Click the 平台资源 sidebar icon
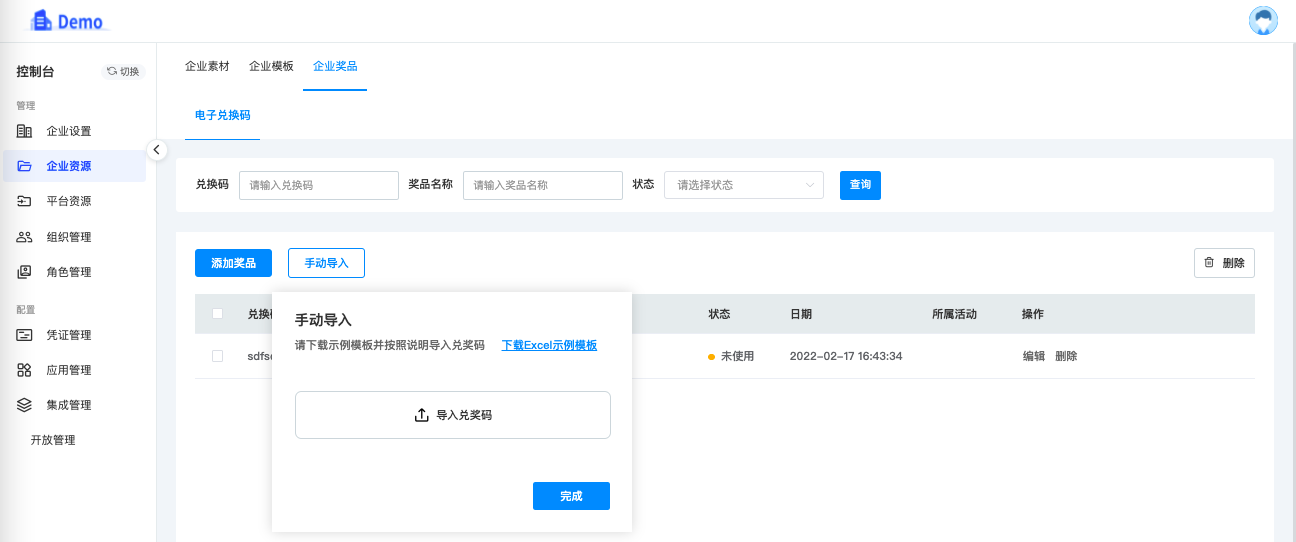 [x=25, y=201]
